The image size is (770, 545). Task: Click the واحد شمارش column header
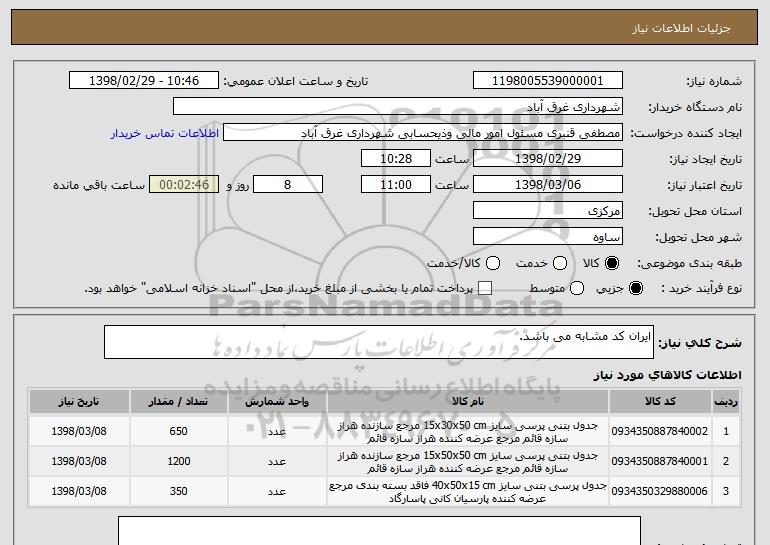pos(277,402)
